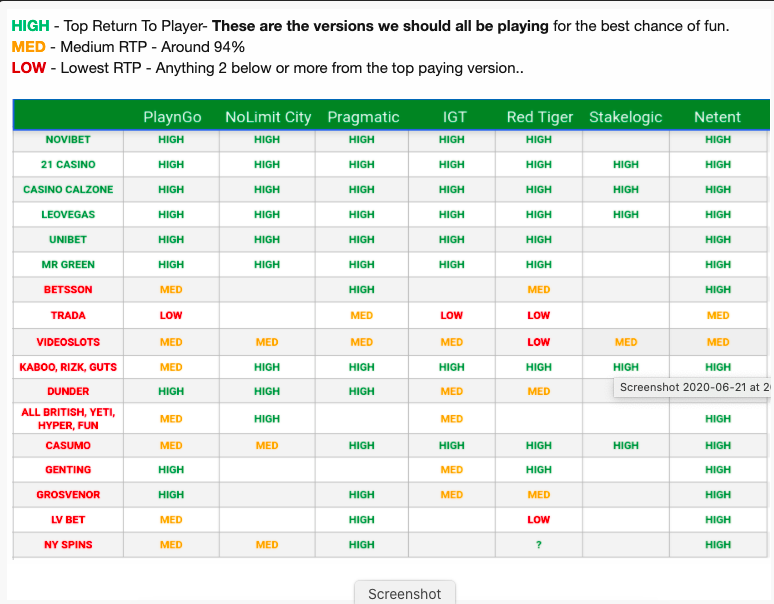Click the VIDEOSLOTS casino name

[x=68, y=342]
